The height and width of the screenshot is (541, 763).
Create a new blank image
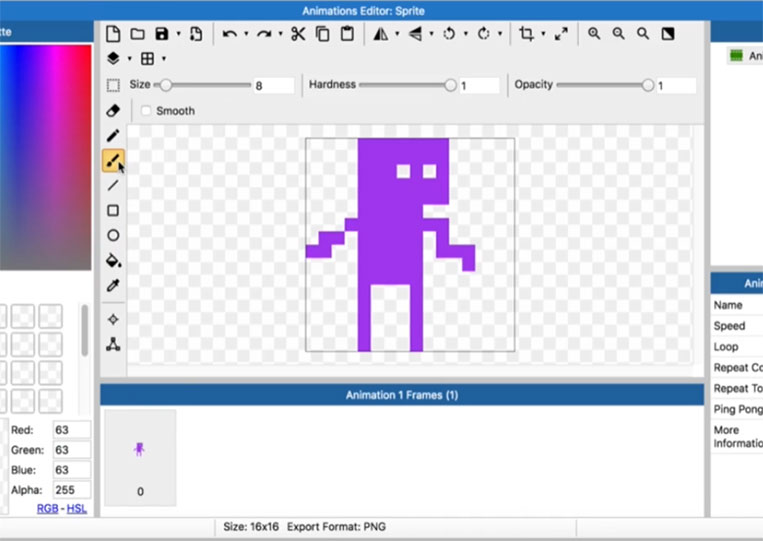(113, 34)
